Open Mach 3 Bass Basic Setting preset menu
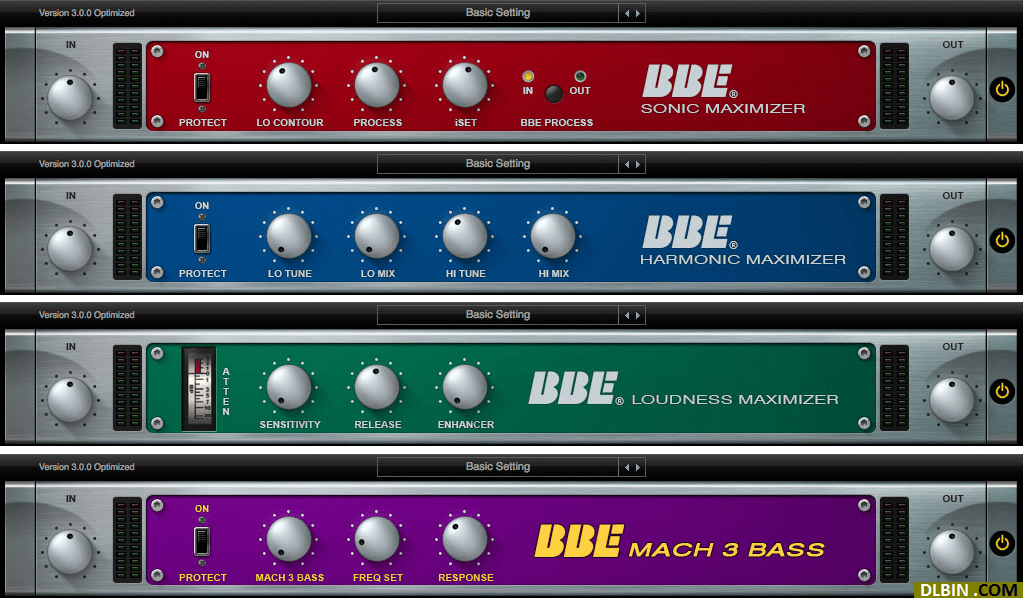Viewport: 1023px width, 598px height. click(x=498, y=467)
